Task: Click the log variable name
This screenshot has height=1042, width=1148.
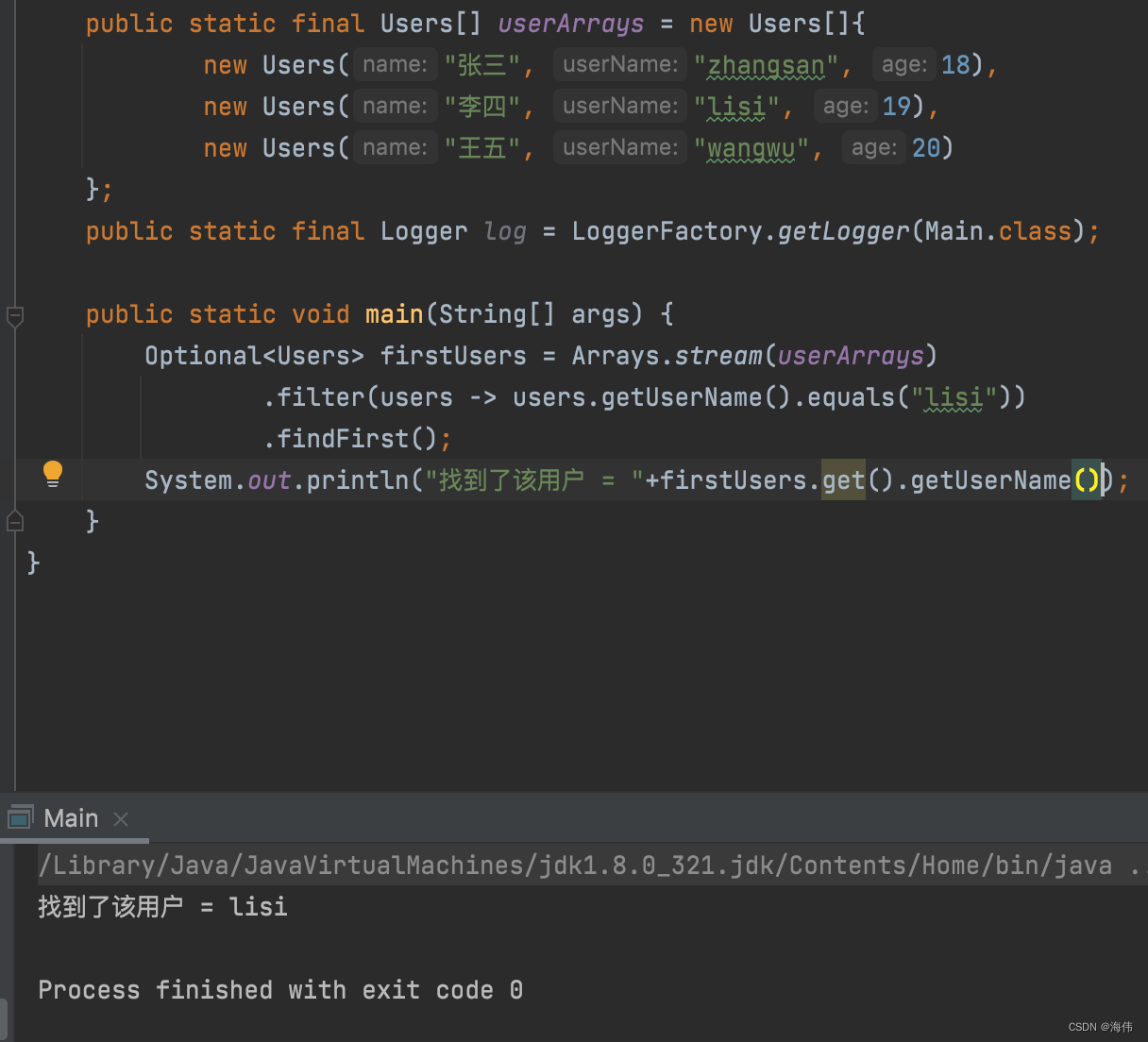Action: [x=505, y=231]
